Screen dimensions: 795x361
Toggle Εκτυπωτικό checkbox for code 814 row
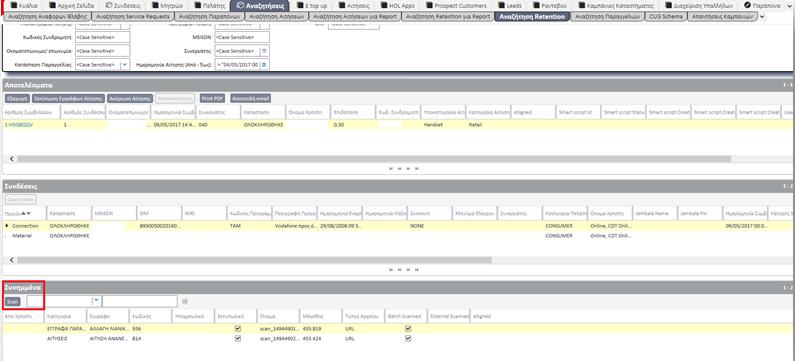[238, 338]
